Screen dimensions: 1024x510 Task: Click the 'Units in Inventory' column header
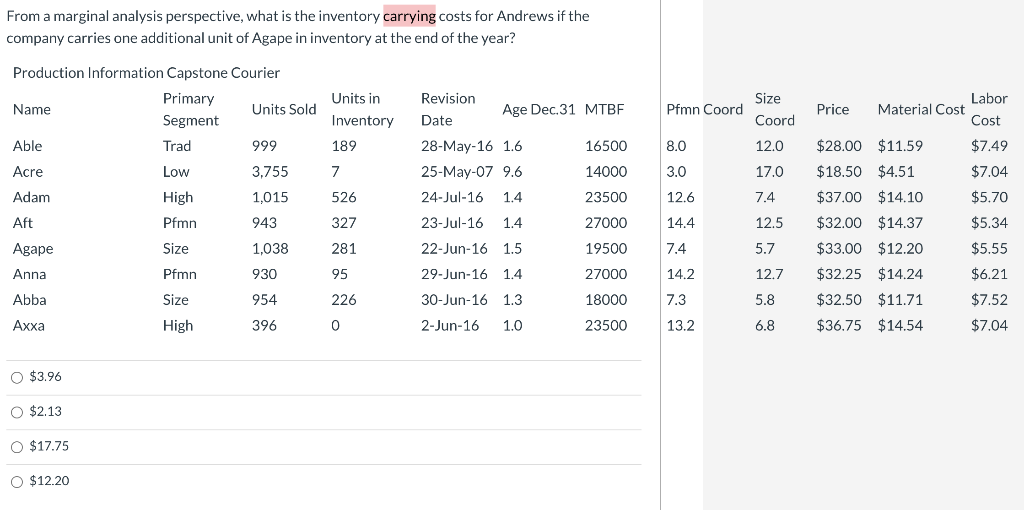[362, 110]
